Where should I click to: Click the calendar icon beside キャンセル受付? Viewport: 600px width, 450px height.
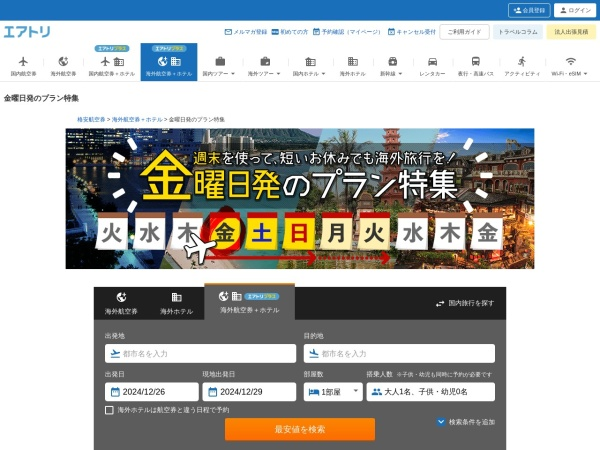click(x=391, y=32)
